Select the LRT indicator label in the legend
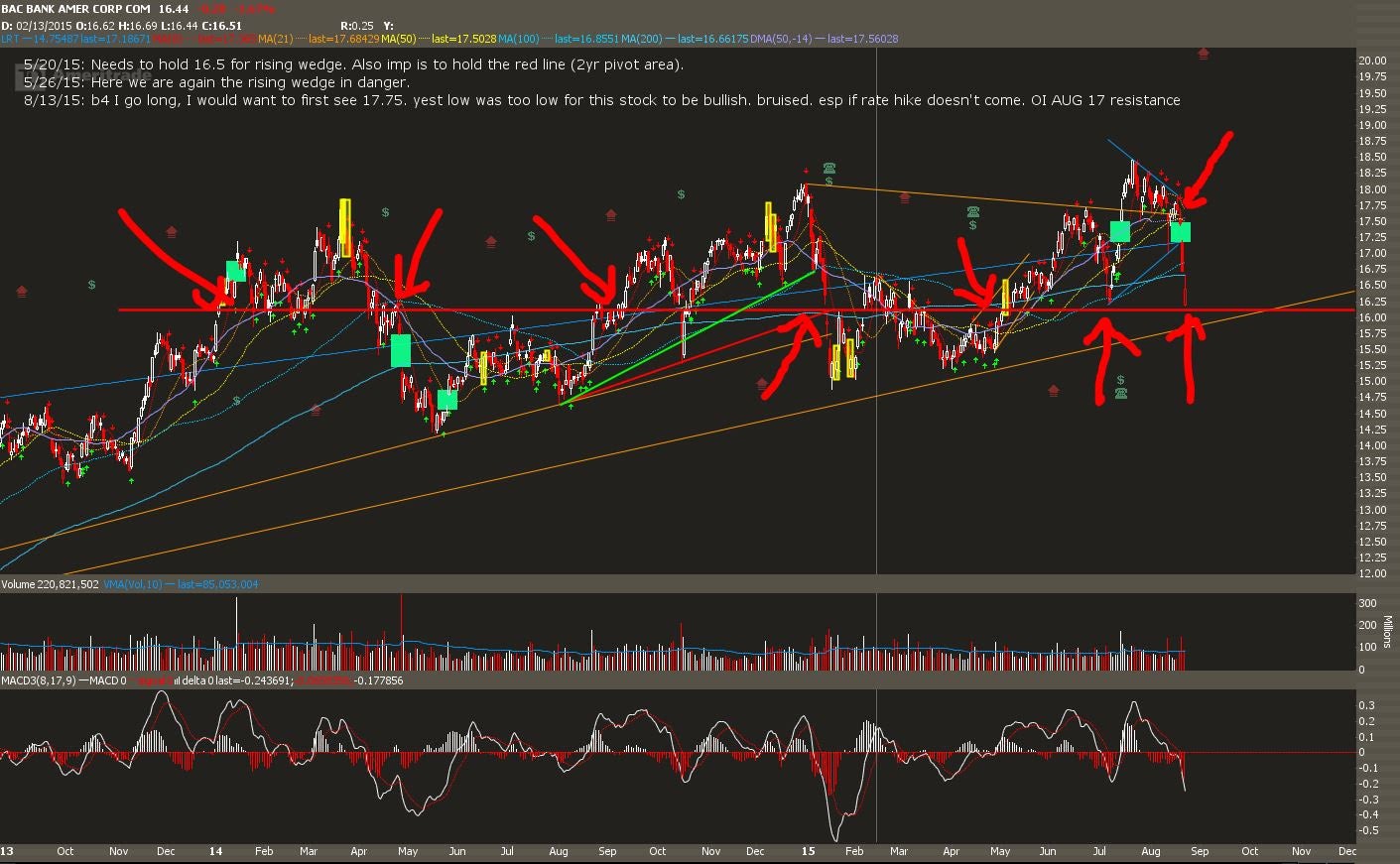This screenshot has height=864, width=1400. [10, 39]
